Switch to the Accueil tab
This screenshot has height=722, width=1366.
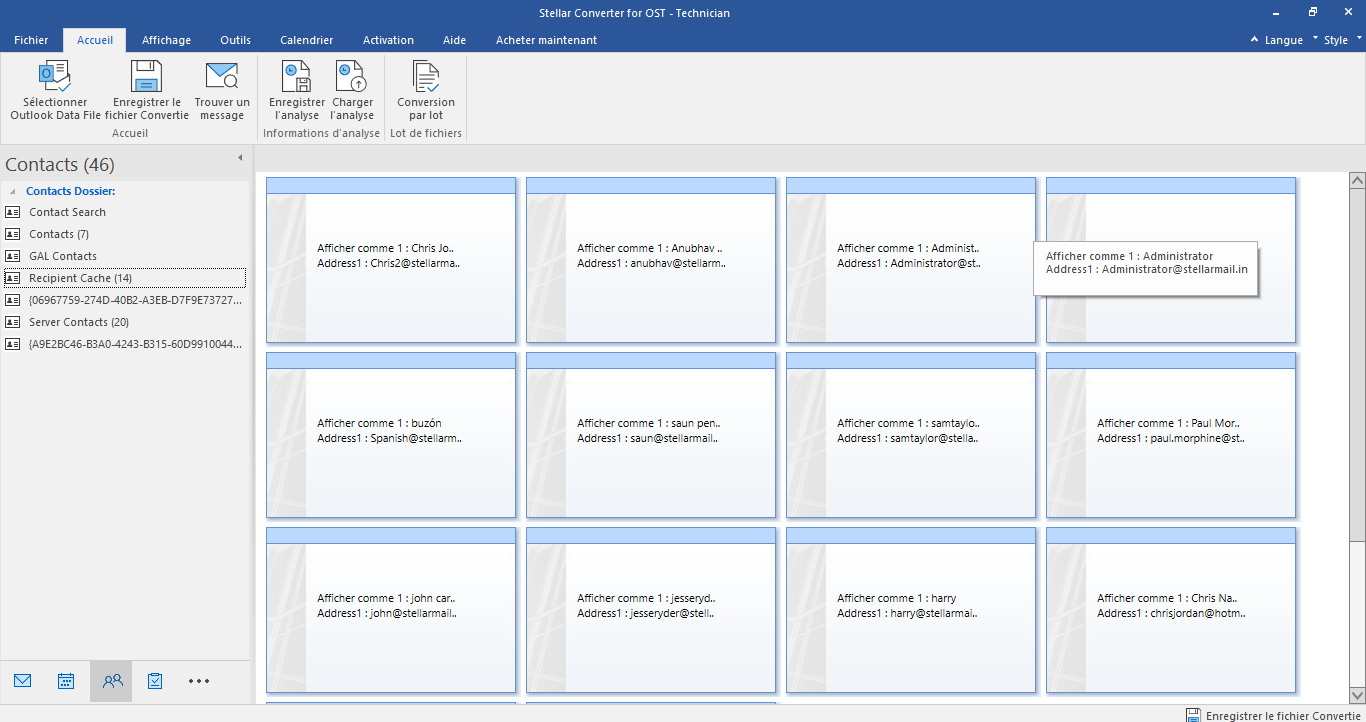tap(95, 40)
